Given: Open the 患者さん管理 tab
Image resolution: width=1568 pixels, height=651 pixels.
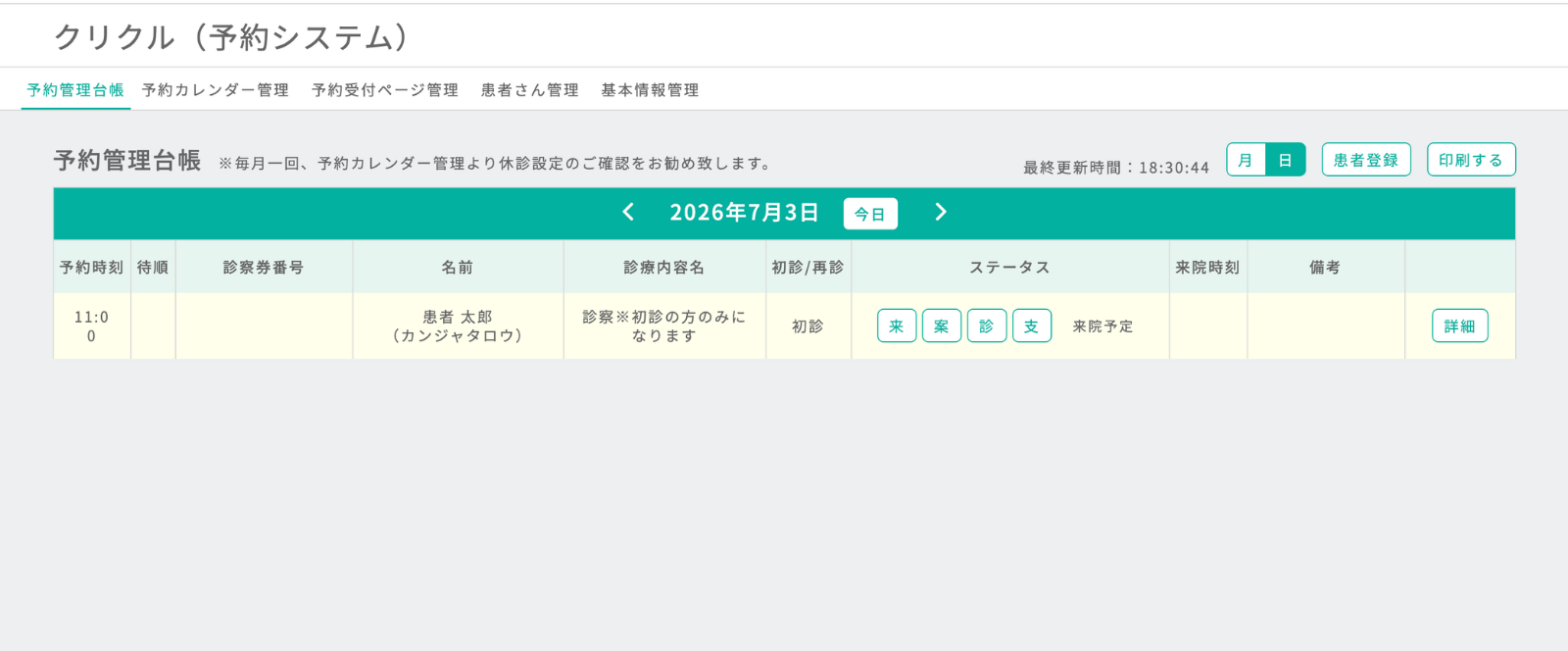Looking at the screenshot, I should 530,90.
